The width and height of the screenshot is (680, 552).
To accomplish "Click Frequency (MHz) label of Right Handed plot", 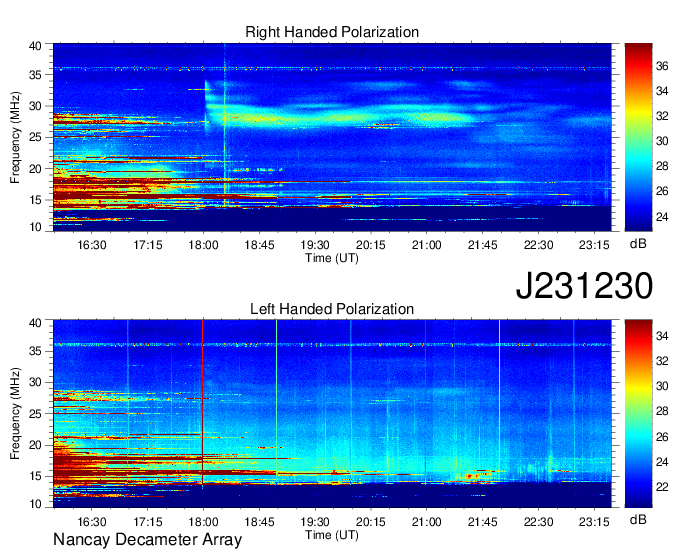I will [15, 137].
